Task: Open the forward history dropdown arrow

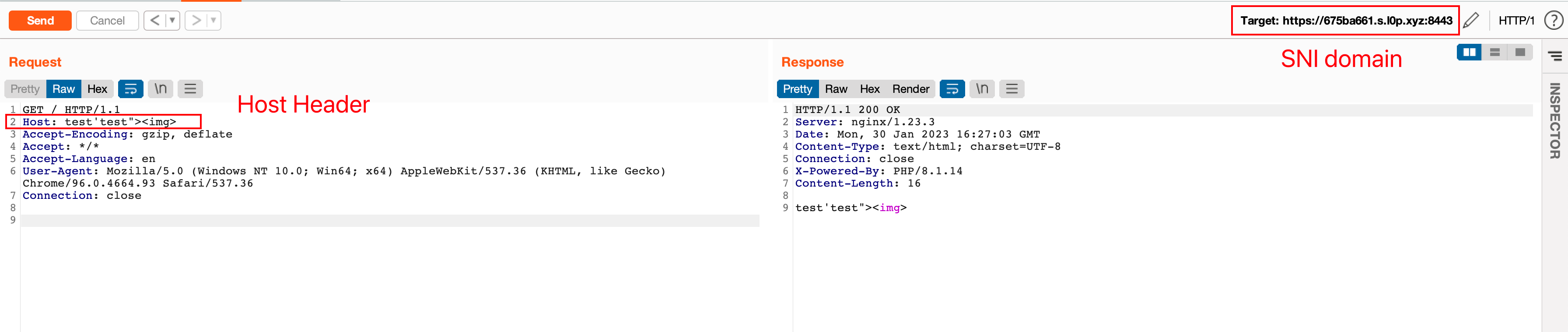Action: pyautogui.click(x=213, y=20)
